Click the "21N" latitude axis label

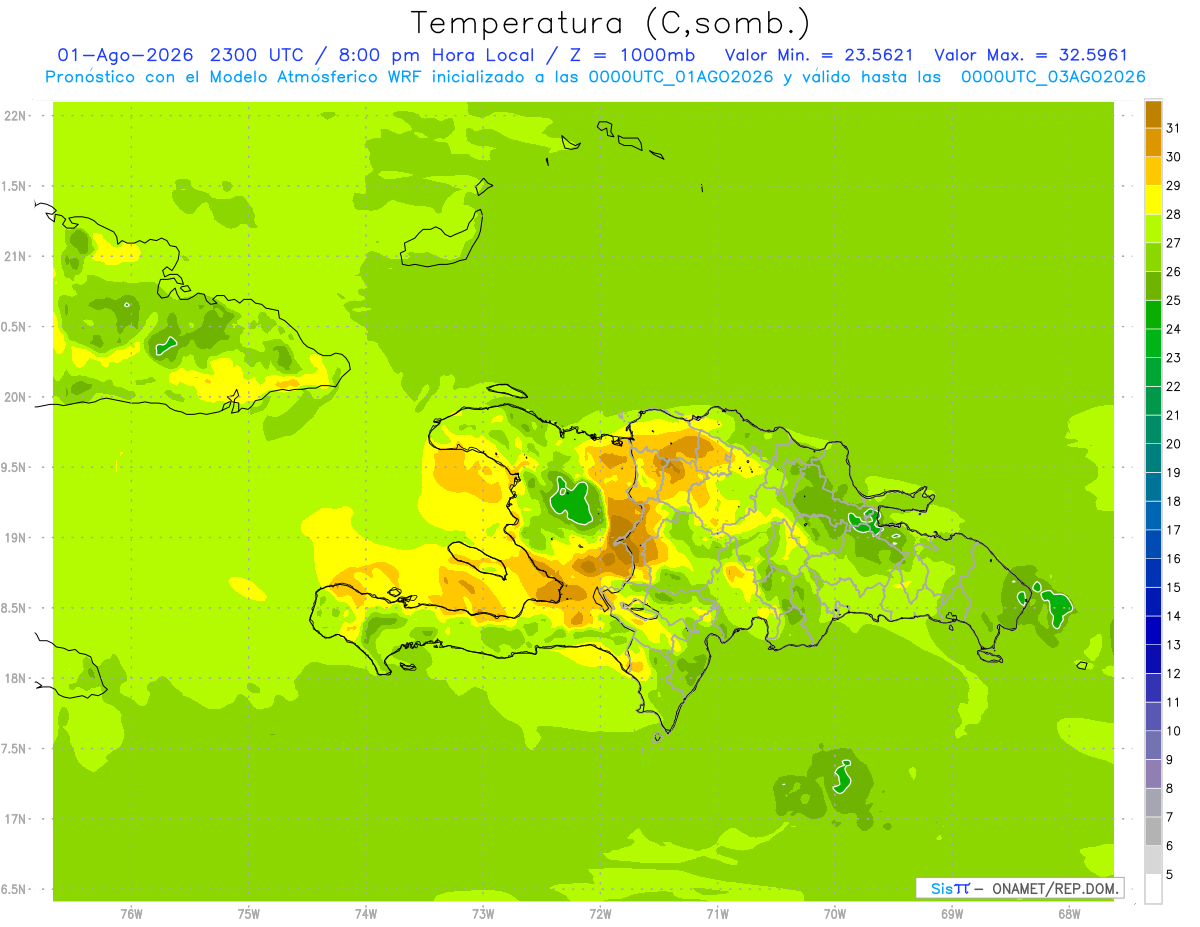tap(15, 257)
